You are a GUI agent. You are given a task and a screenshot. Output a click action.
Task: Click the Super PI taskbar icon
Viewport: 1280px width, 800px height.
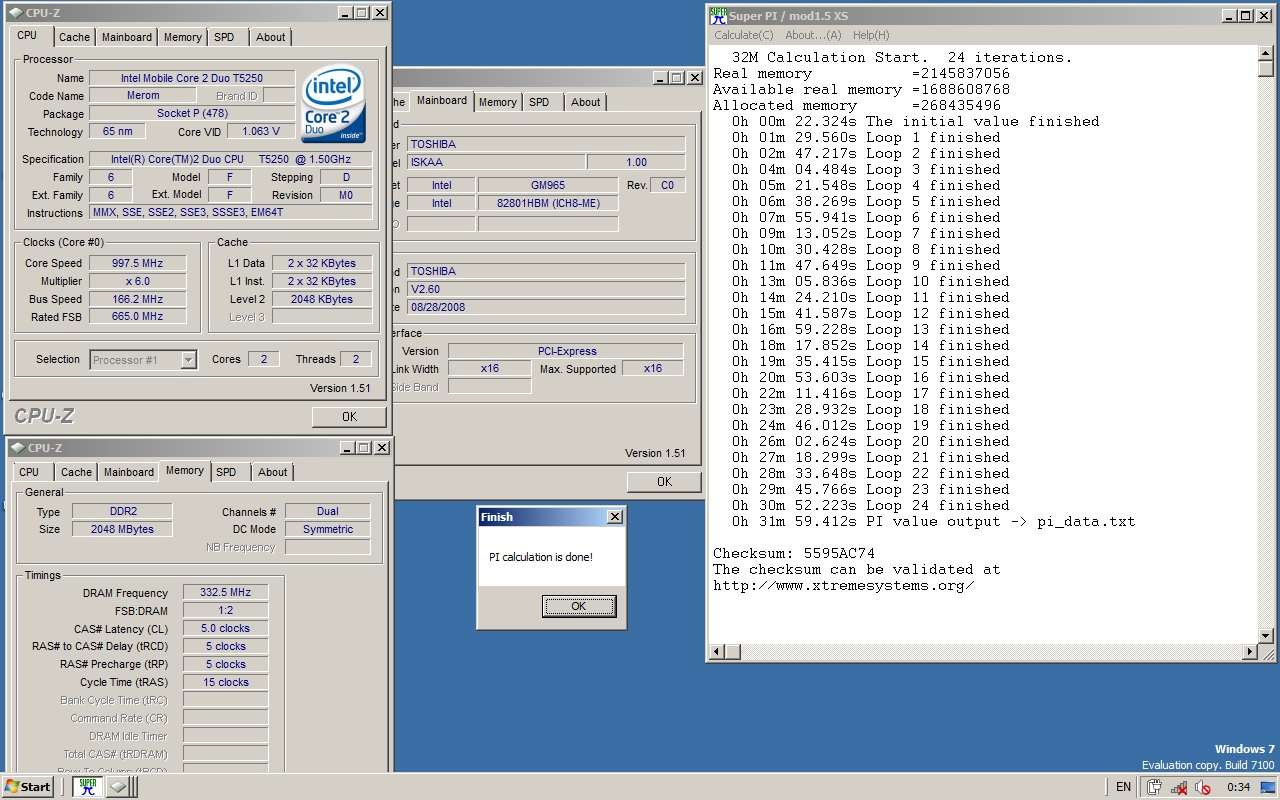tap(87, 786)
